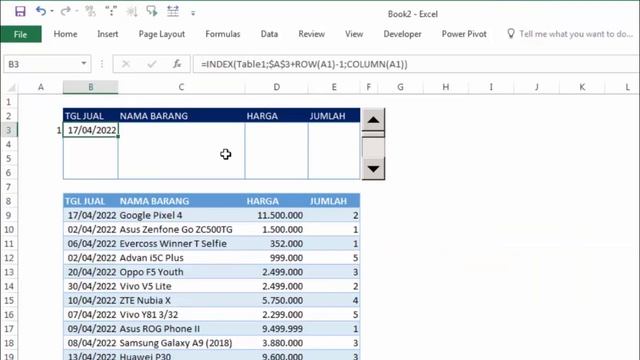The height and width of the screenshot is (360, 640).
Task: Select the Asus Zenfone Go ZC500TG cell
Action: pyautogui.click(x=181, y=229)
